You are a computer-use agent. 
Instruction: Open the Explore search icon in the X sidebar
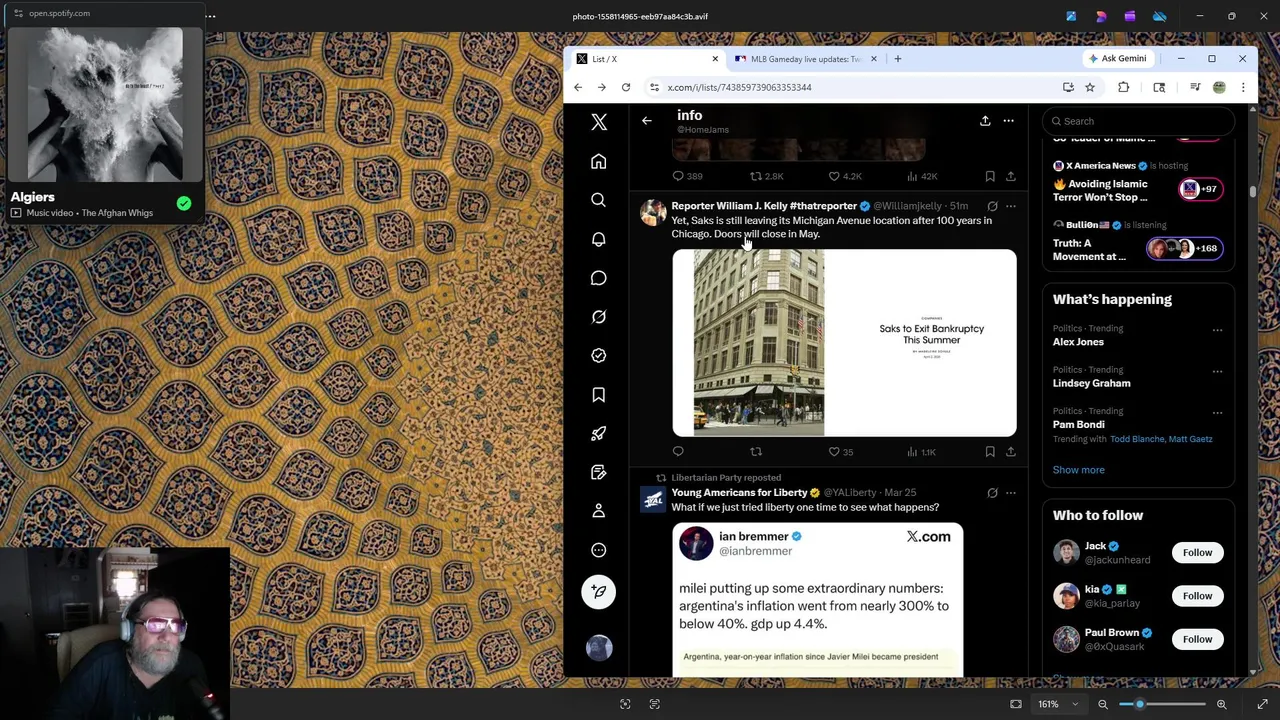(x=598, y=200)
